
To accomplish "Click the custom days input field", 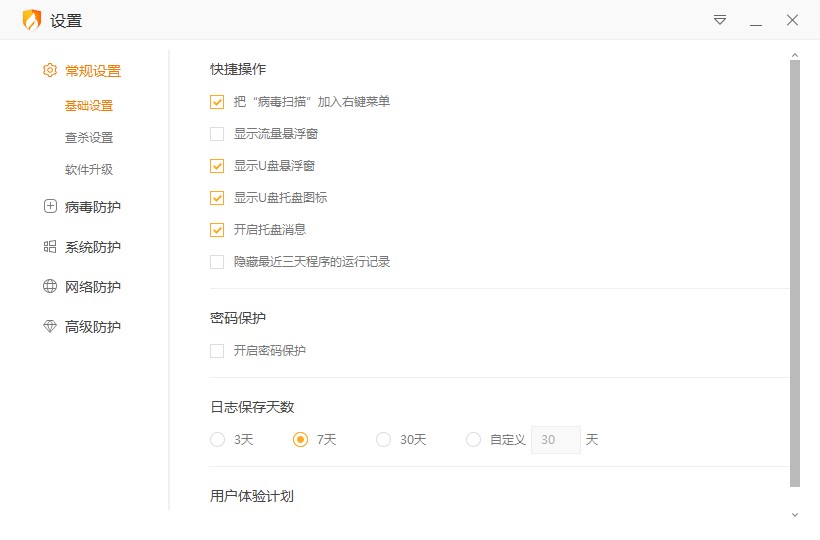I will pyautogui.click(x=555, y=440).
